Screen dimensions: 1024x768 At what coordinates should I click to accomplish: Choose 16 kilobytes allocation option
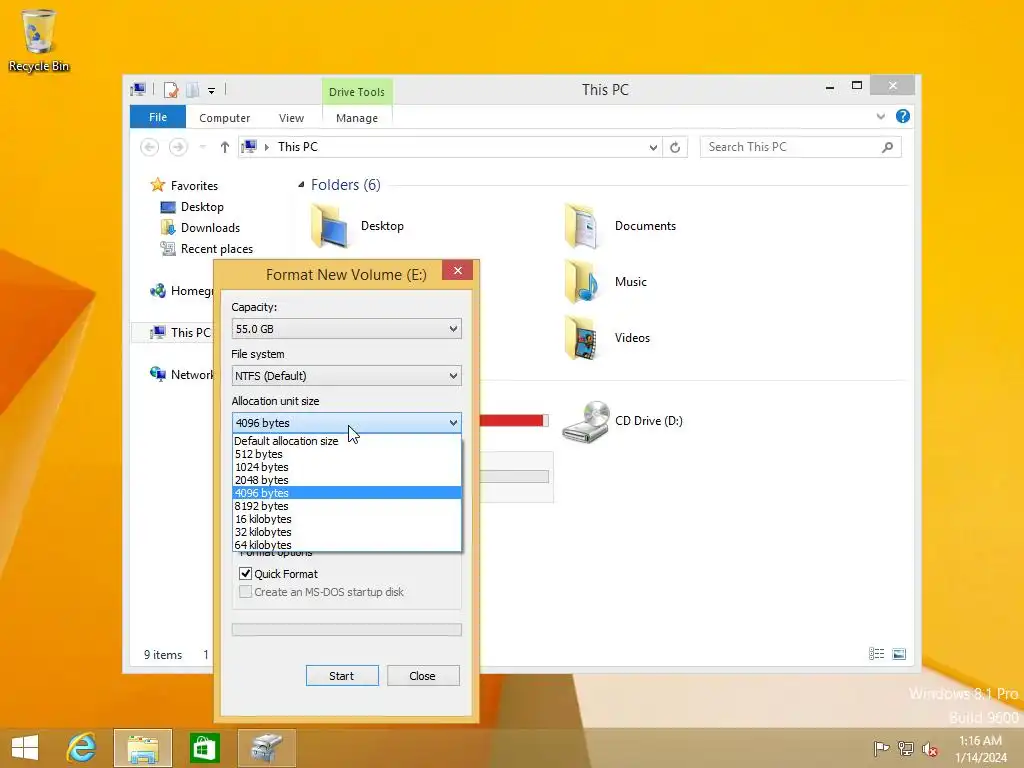[347, 519]
